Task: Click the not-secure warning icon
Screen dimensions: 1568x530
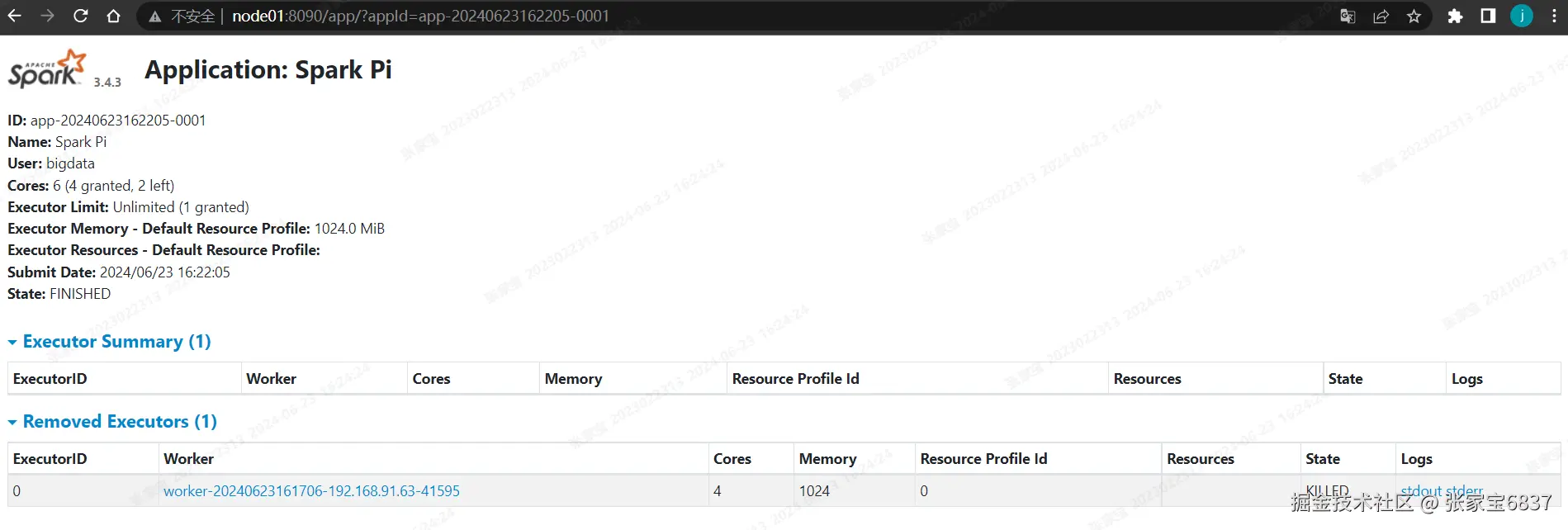Action: [x=155, y=17]
